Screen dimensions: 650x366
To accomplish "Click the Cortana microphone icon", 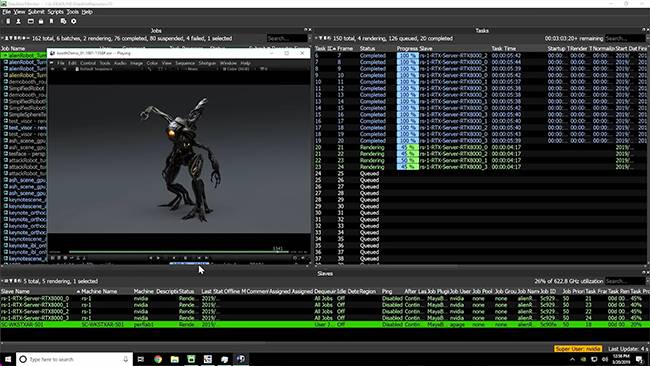I will [126, 359].
